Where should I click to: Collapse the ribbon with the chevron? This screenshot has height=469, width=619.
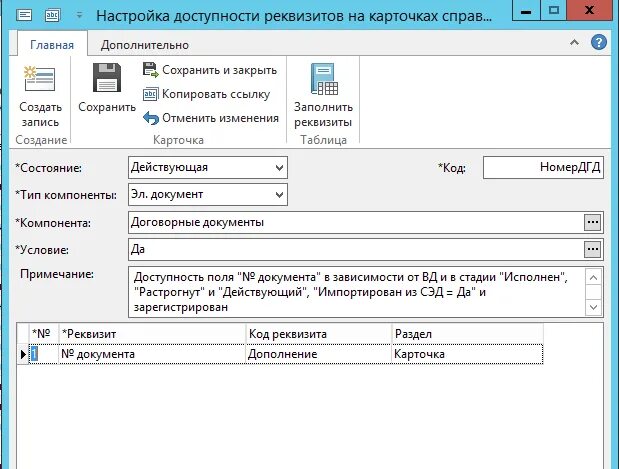pyautogui.click(x=574, y=42)
